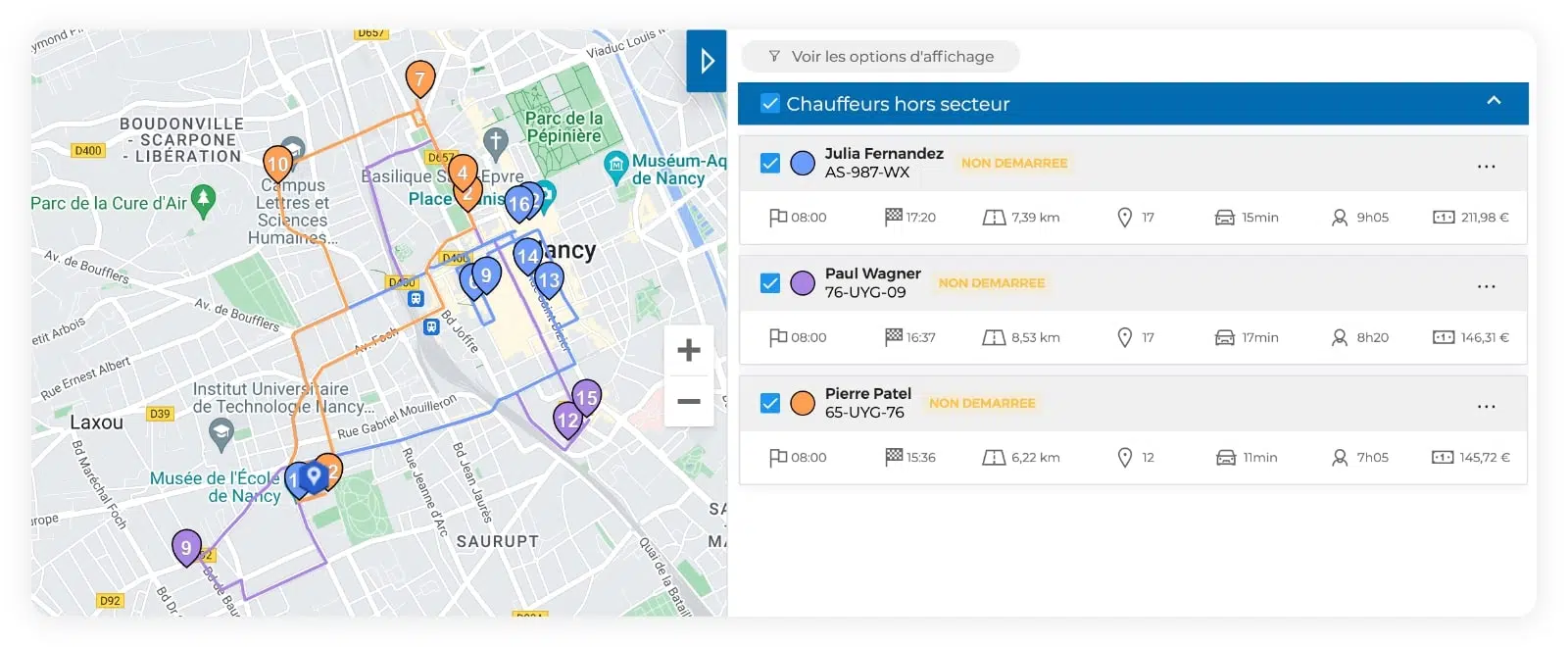This screenshot has width=1568, height=647.
Task: Click orange map marker 10
Action: [x=278, y=166]
